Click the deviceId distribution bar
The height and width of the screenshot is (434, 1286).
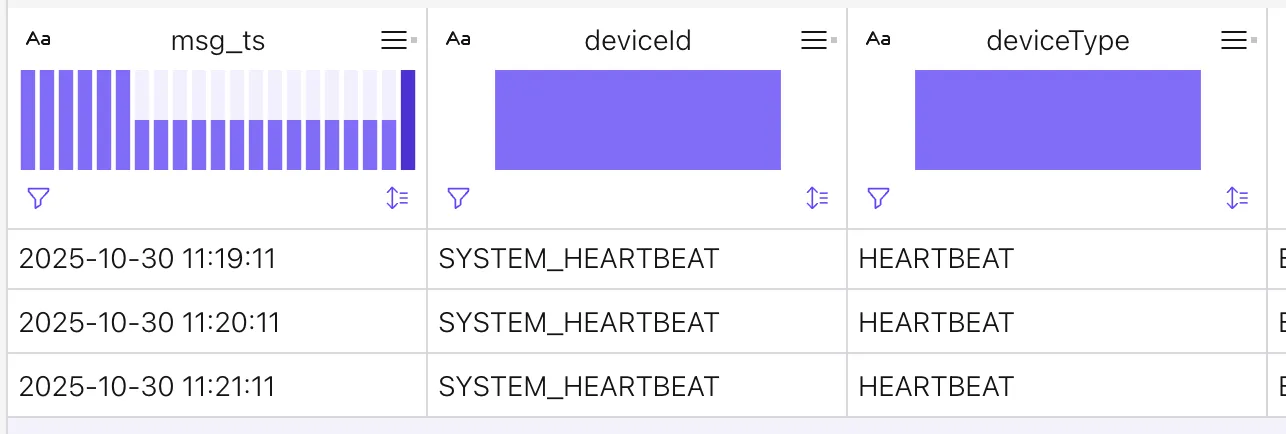pos(638,120)
